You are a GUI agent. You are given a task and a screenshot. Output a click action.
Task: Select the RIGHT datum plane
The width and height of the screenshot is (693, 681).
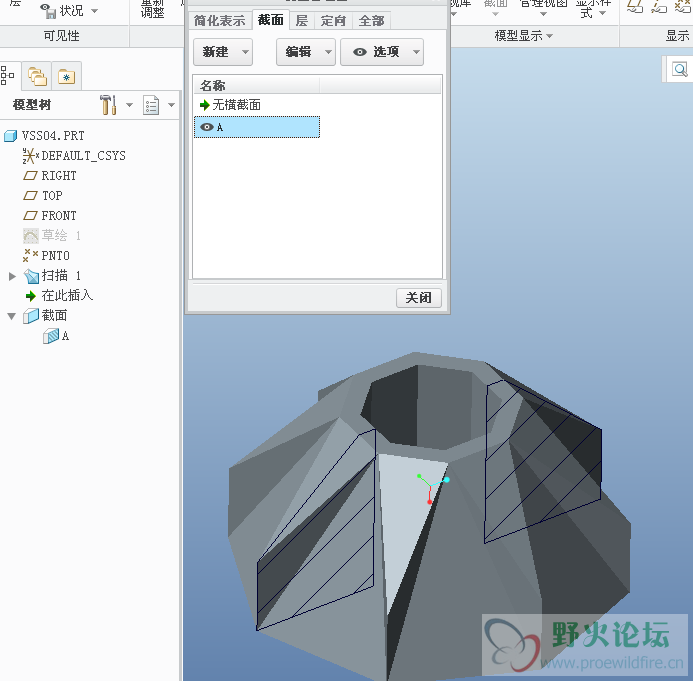pos(59,176)
